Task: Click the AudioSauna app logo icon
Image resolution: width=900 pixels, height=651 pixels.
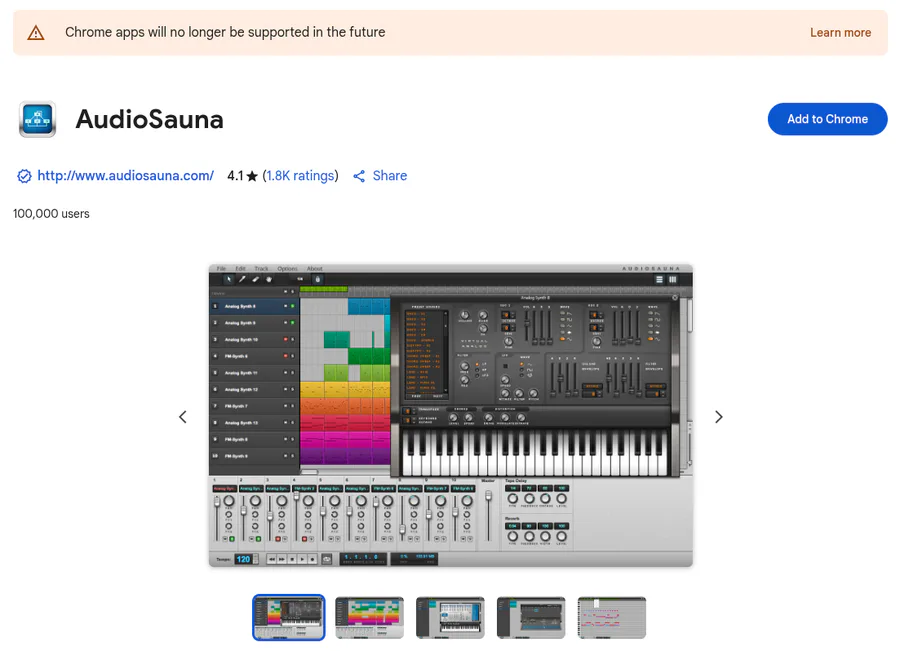Action: (37, 119)
